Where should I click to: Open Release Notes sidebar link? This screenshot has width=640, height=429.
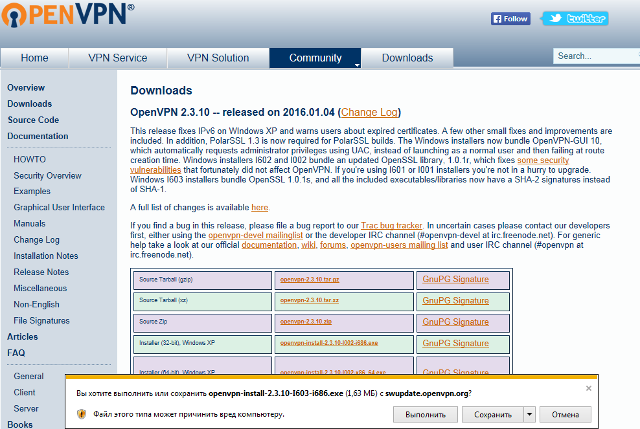pos(41,272)
